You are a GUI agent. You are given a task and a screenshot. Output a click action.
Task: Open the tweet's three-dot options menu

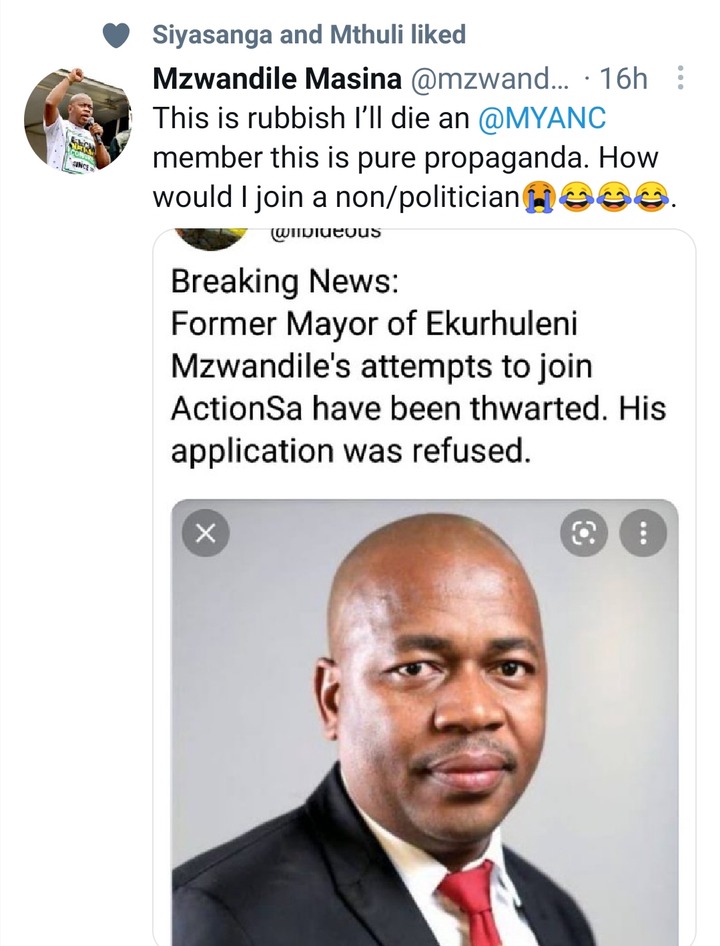pos(680,78)
